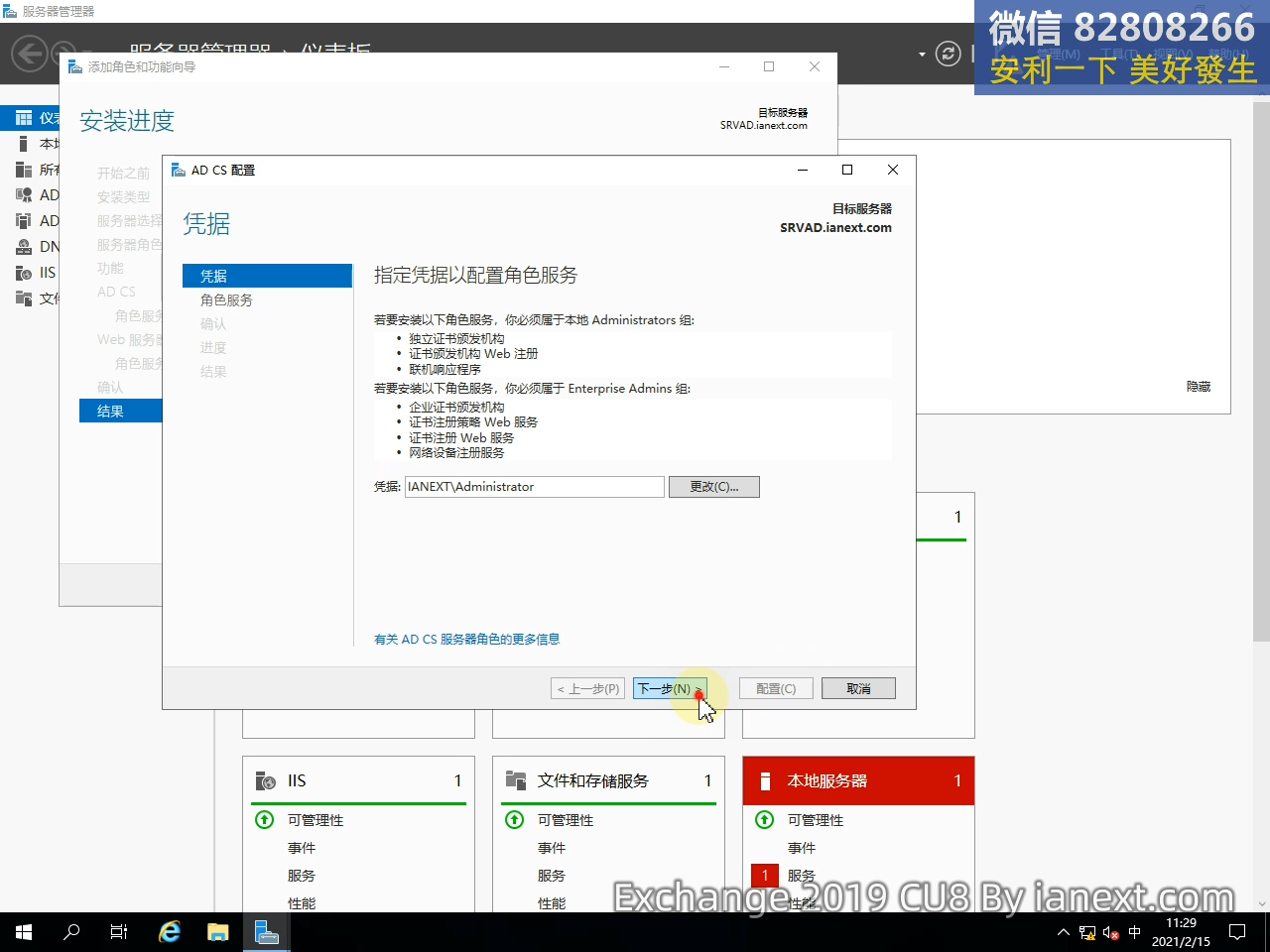Viewport: 1270px width, 952px height.
Task: Click Hide link in welcome panel
Action: [x=1199, y=387]
